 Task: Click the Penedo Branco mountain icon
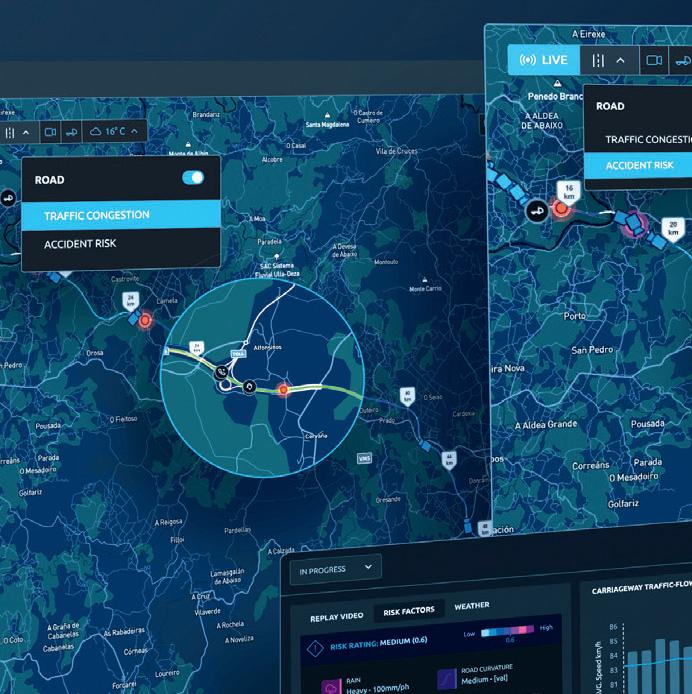click(x=557, y=83)
